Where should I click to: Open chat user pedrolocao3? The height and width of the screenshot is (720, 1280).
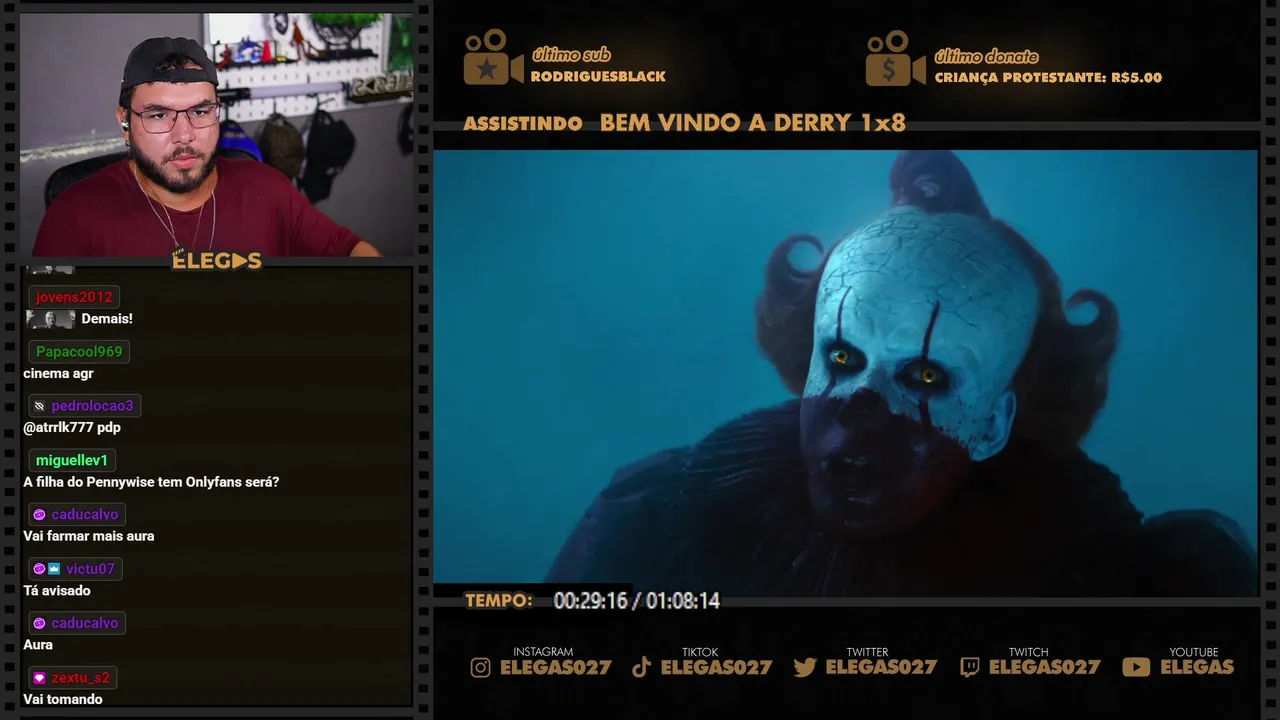[92, 406]
